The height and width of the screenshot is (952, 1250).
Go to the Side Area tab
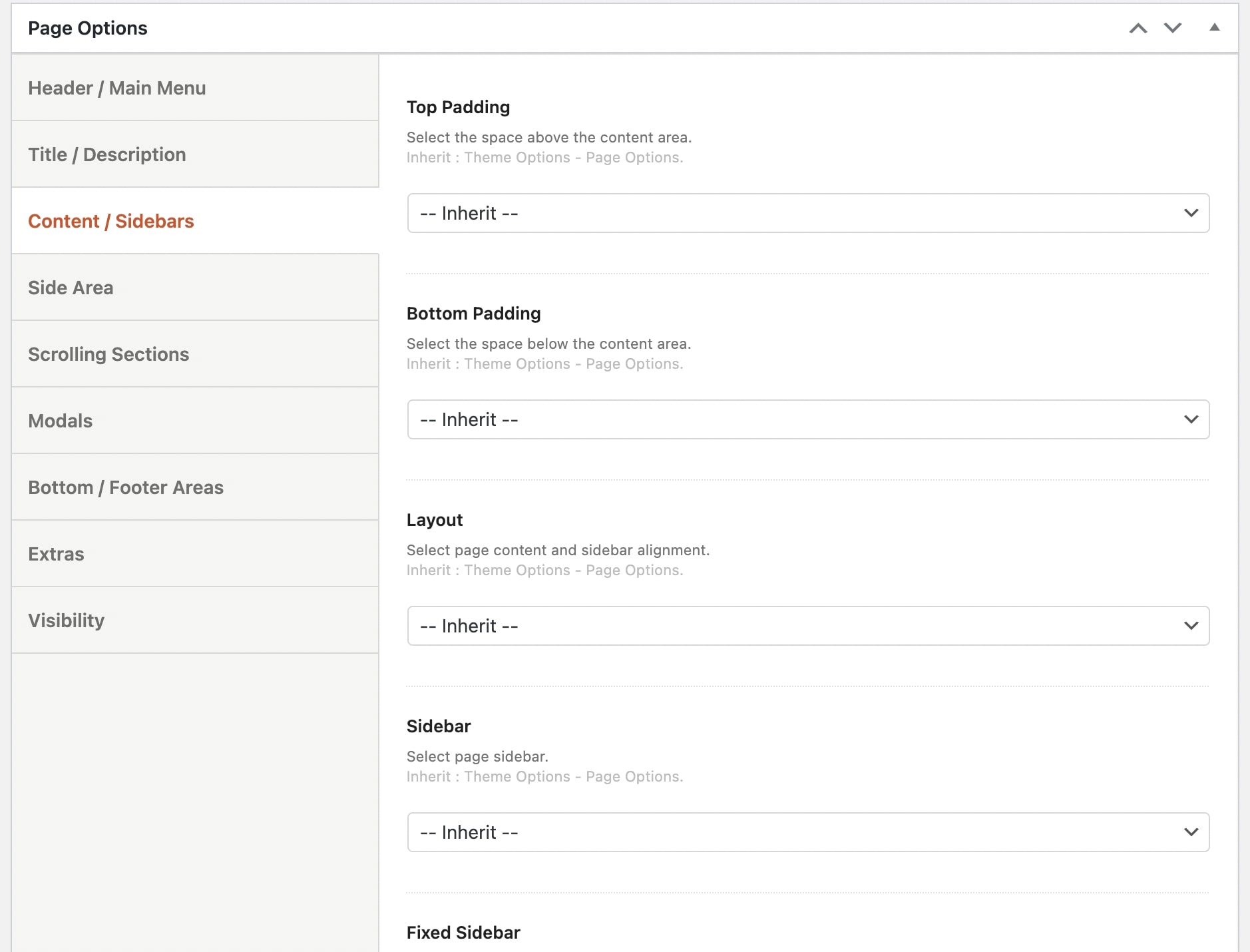point(71,288)
